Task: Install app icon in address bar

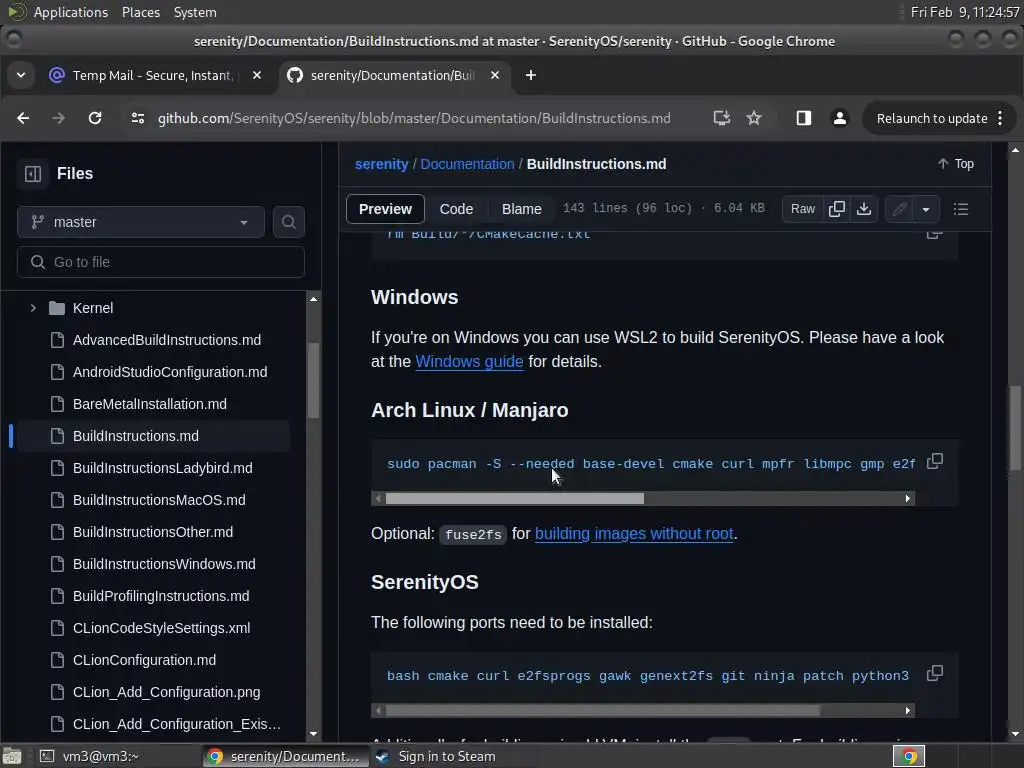Action: pos(721,118)
